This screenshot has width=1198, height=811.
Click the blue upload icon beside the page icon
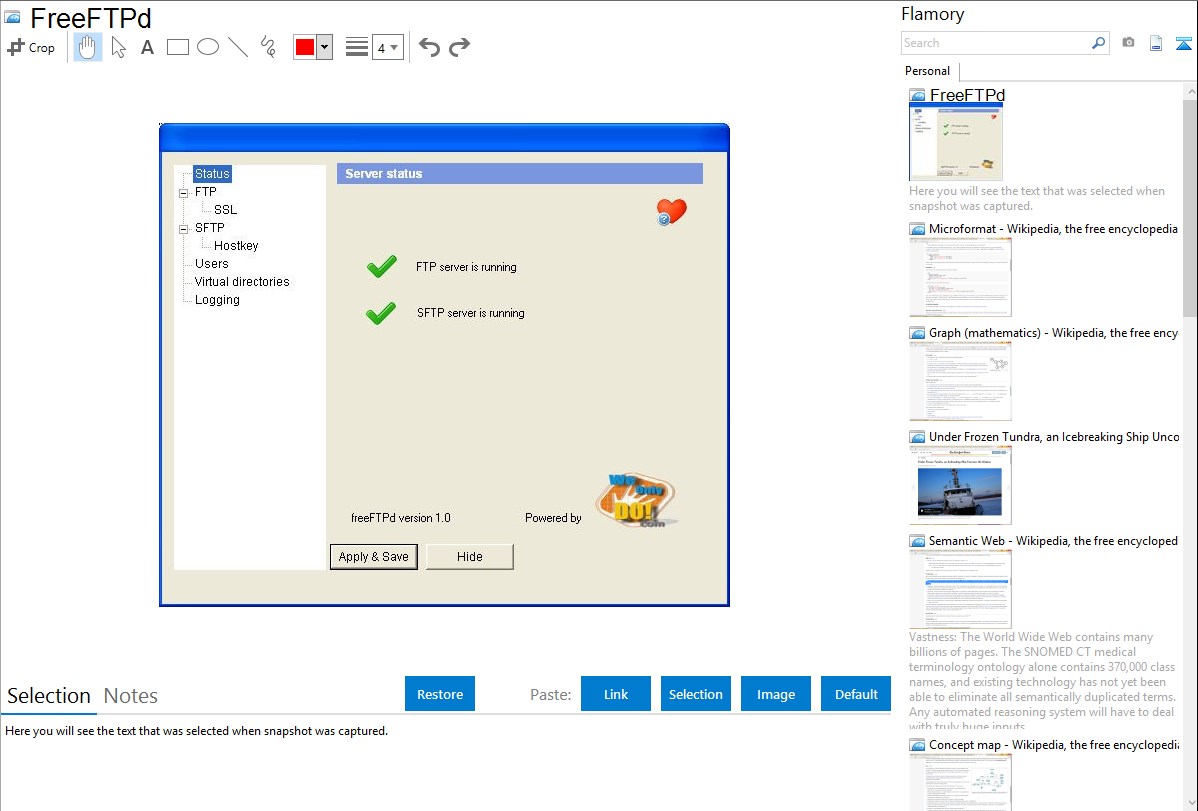tap(1183, 43)
